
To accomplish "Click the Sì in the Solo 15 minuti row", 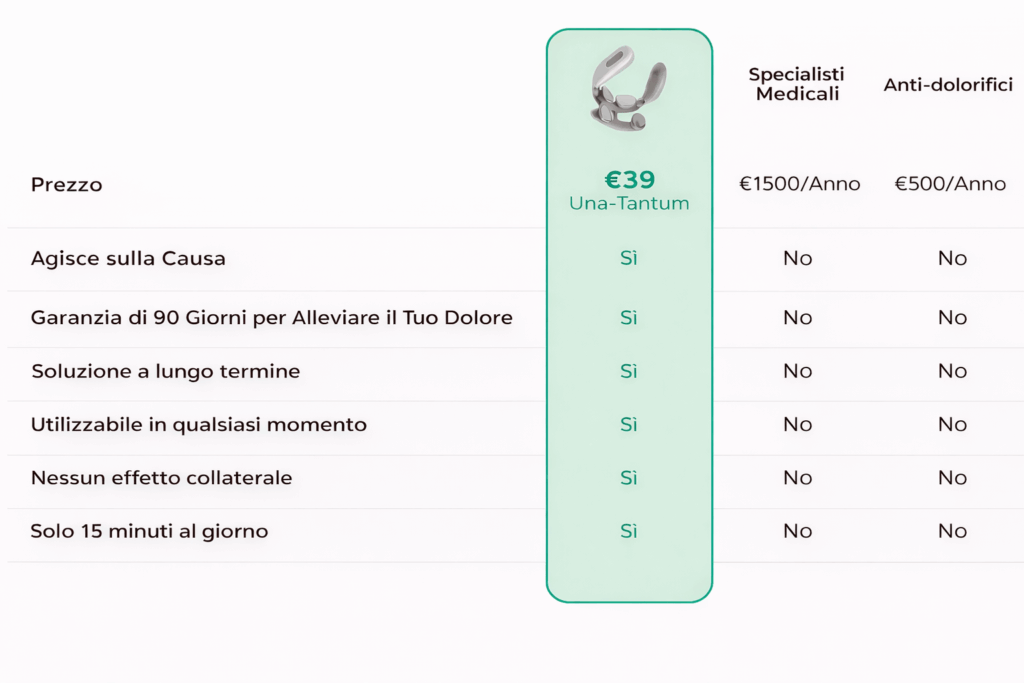I will pyautogui.click(x=628, y=531).
